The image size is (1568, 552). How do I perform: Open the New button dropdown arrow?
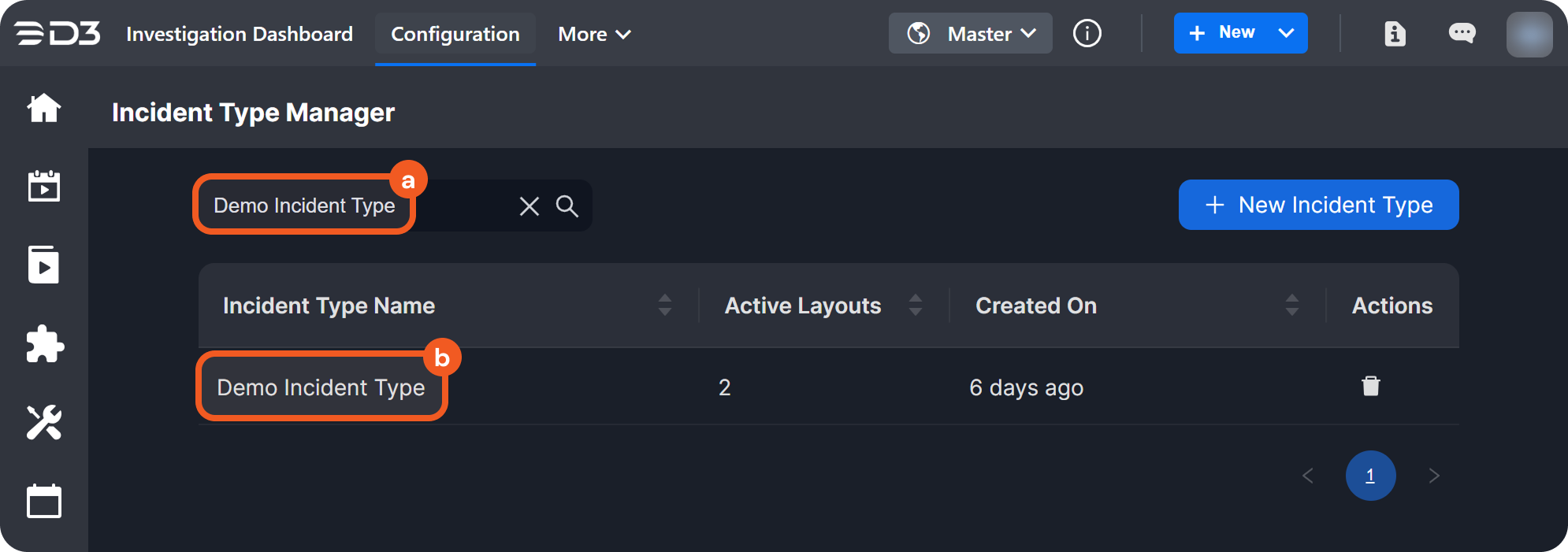coord(1286,33)
